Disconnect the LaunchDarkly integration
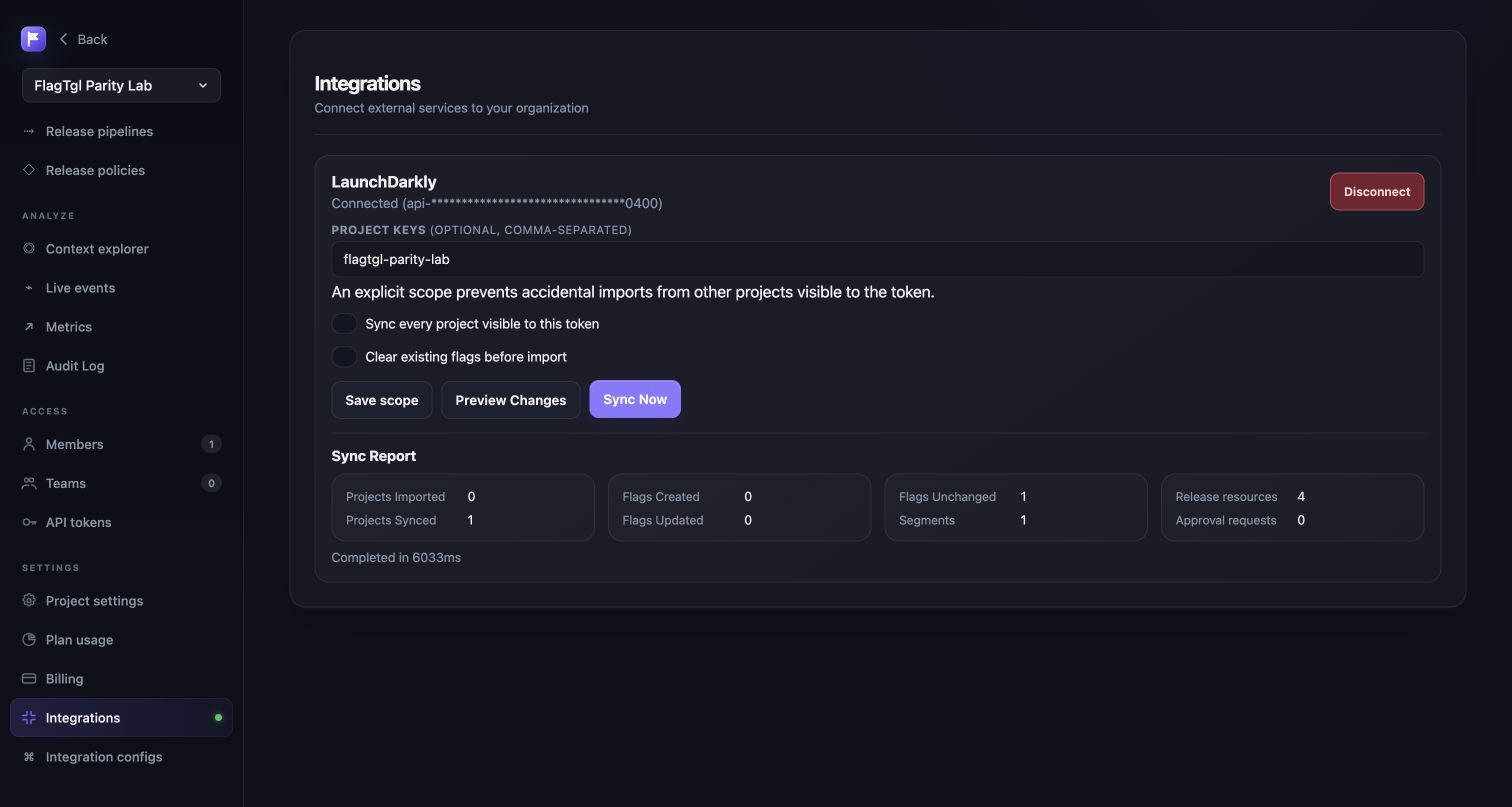The width and height of the screenshot is (1512, 807). (x=1377, y=192)
